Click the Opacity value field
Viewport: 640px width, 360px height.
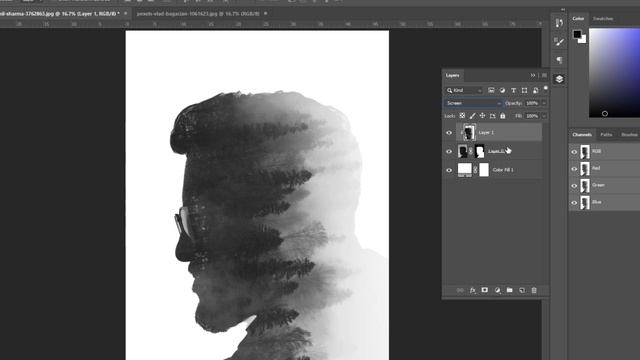[x=532, y=103]
